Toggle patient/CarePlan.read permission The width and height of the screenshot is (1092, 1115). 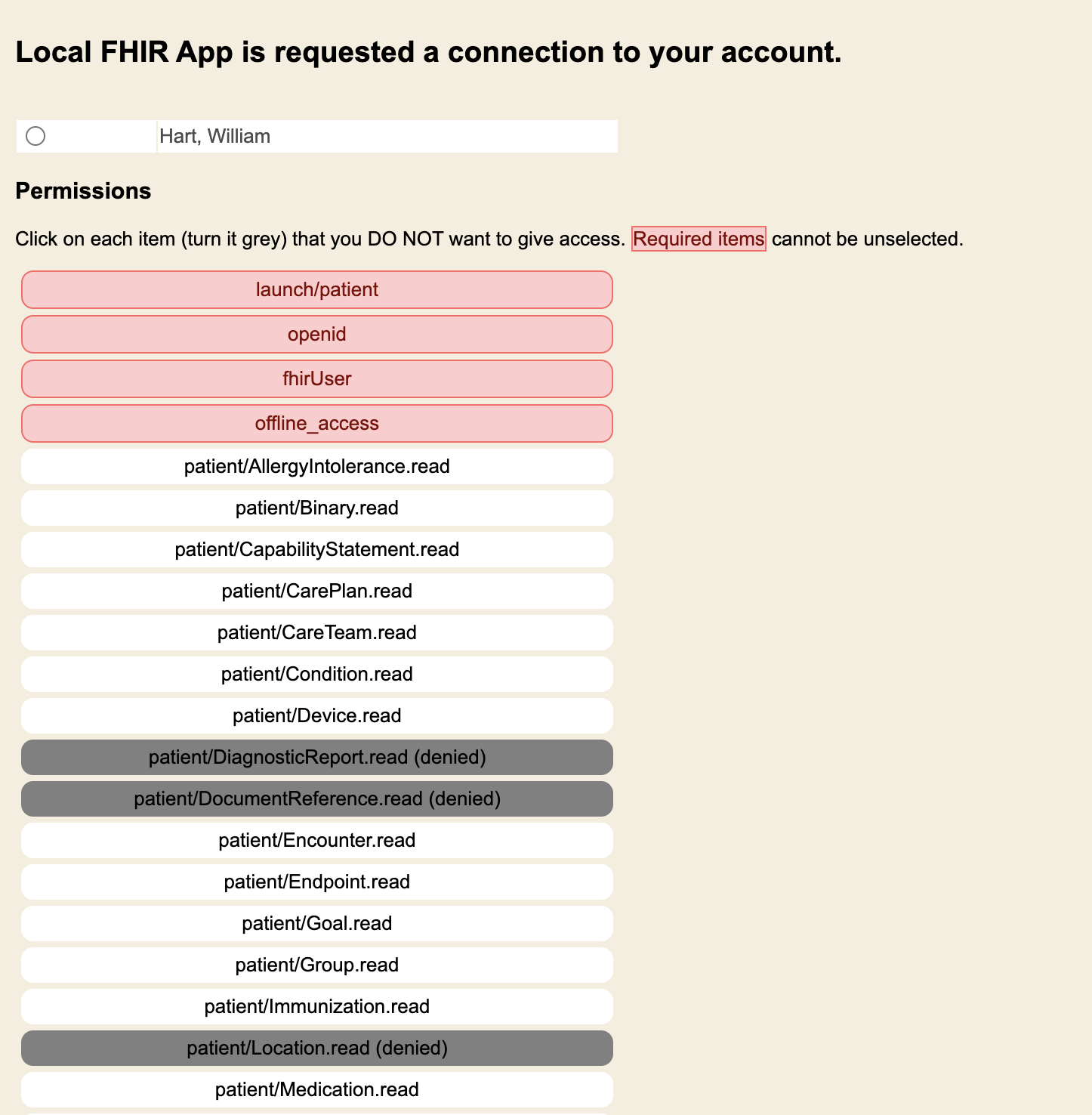click(x=317, y=591)
